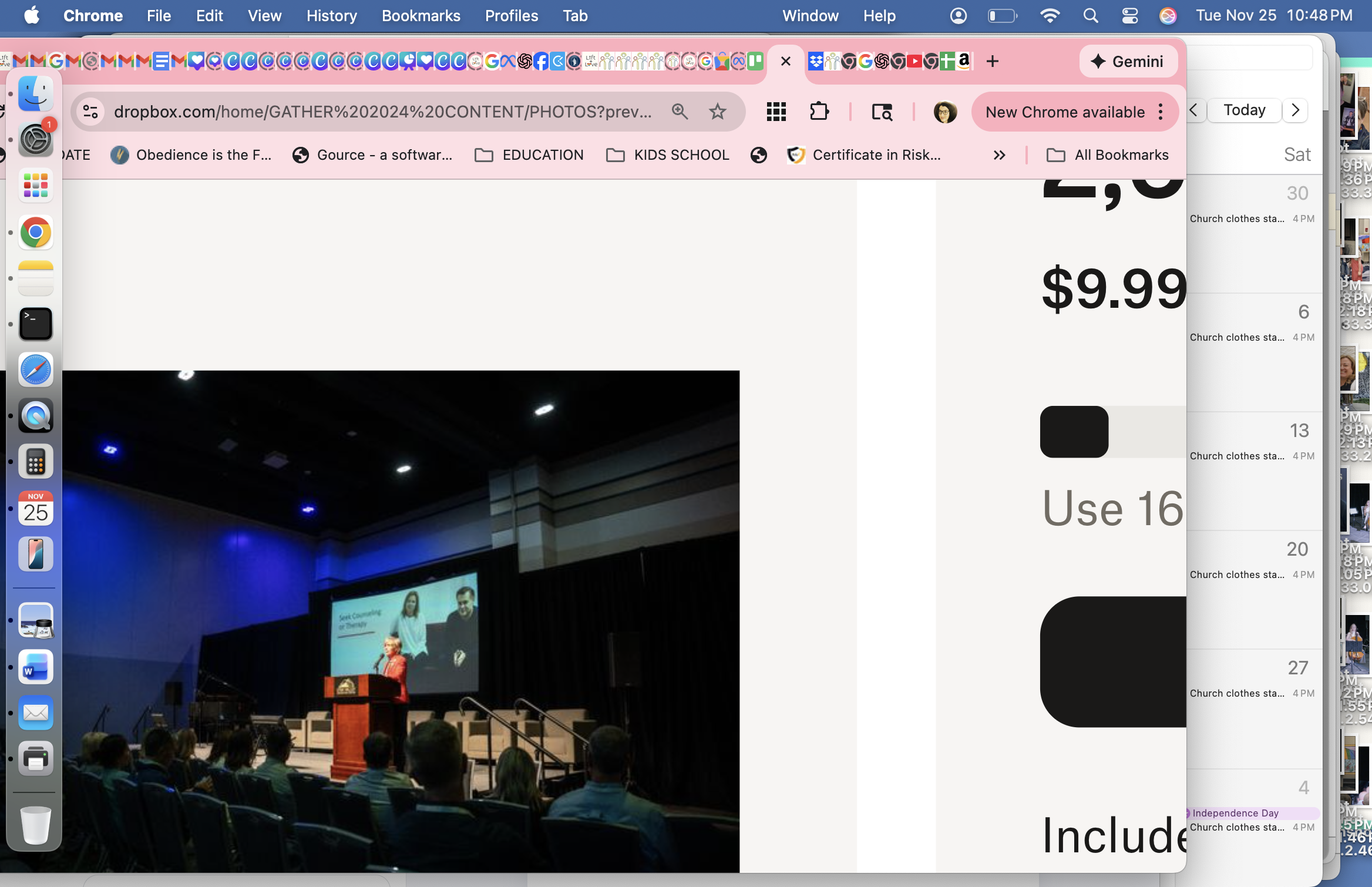The image size is (1372, 887).
Task: Open Calculator from the Dock
Action: pos(36,462)
